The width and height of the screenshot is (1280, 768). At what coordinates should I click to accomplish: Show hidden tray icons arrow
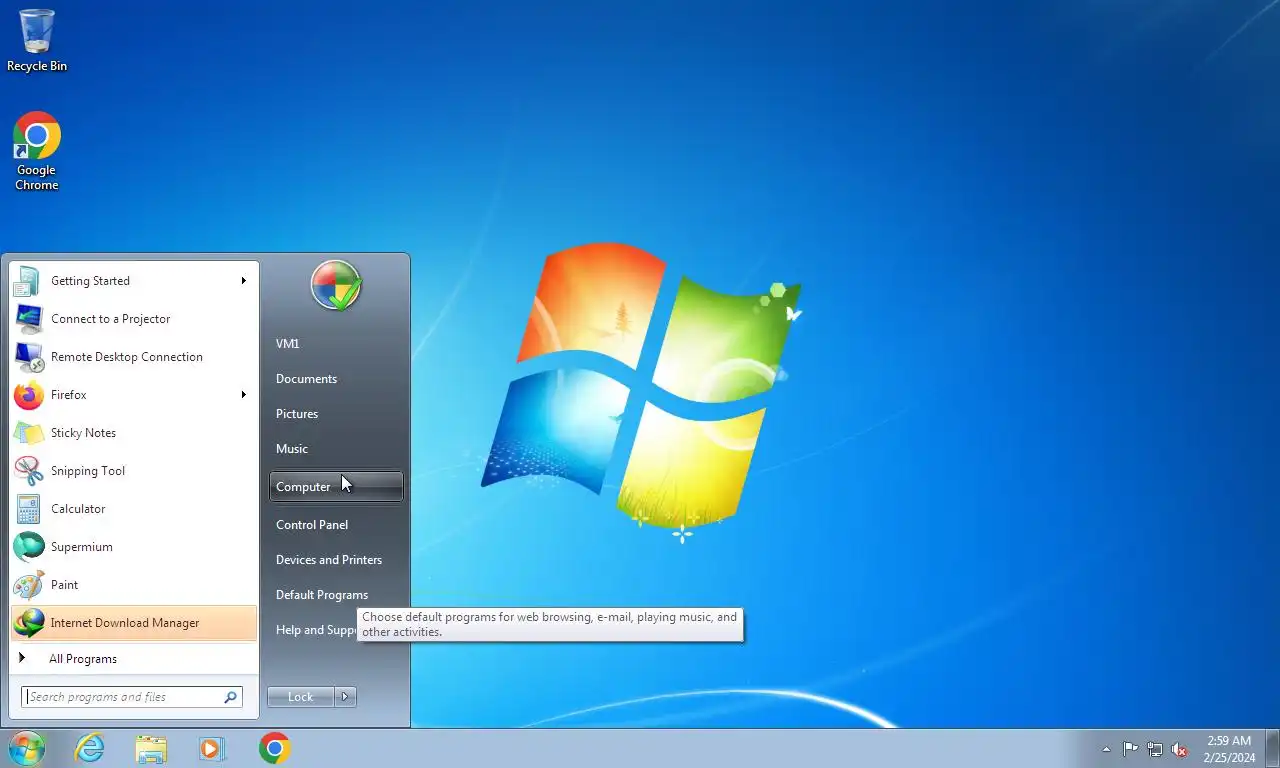click(x=1106, y=749)
